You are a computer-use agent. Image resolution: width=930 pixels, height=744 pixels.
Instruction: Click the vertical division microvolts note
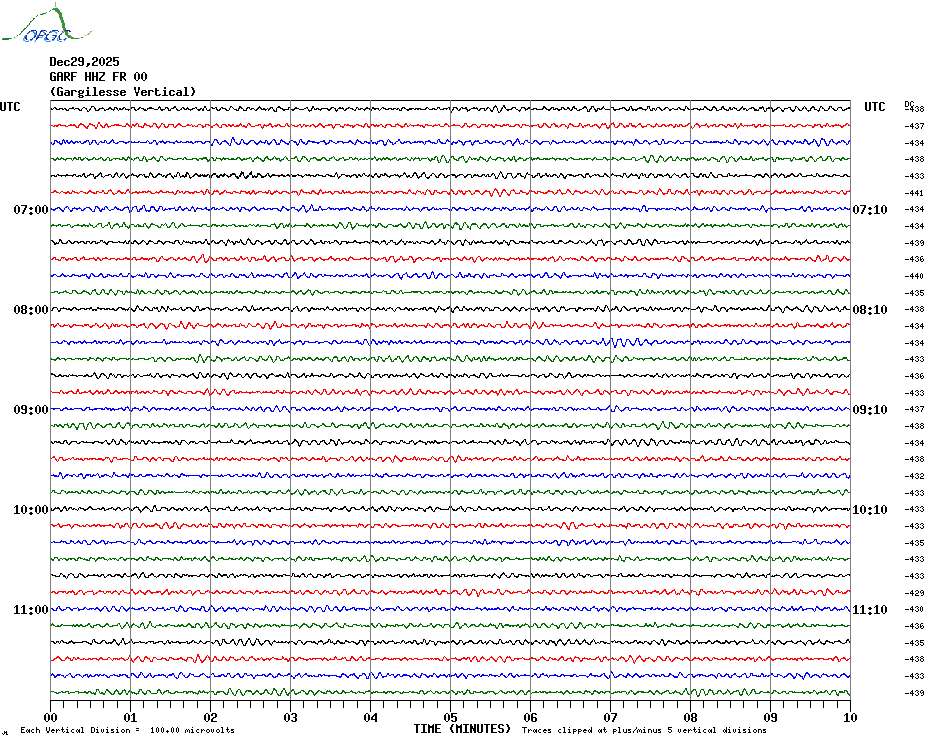127,731
